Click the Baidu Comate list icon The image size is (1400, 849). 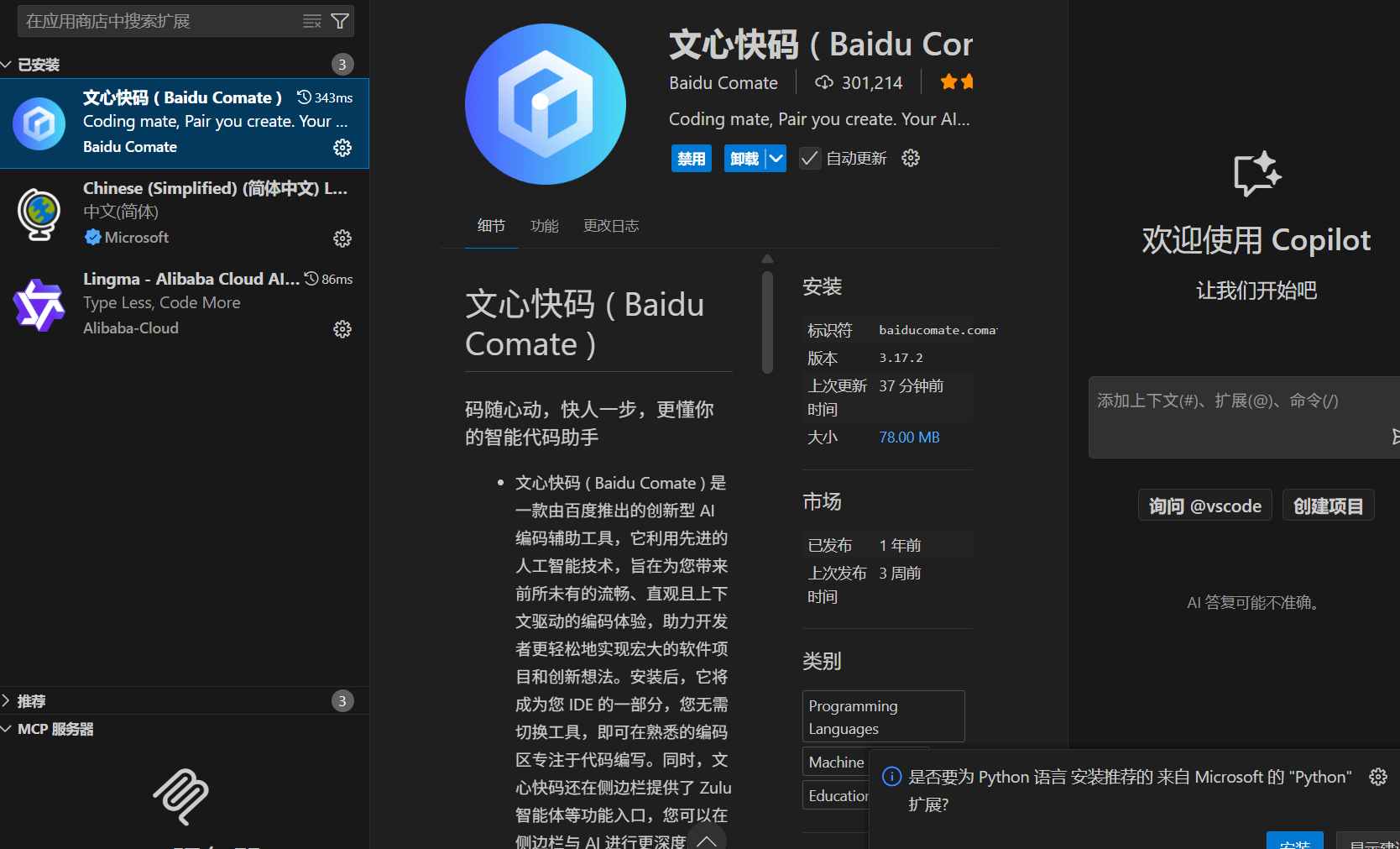[39, 124]
